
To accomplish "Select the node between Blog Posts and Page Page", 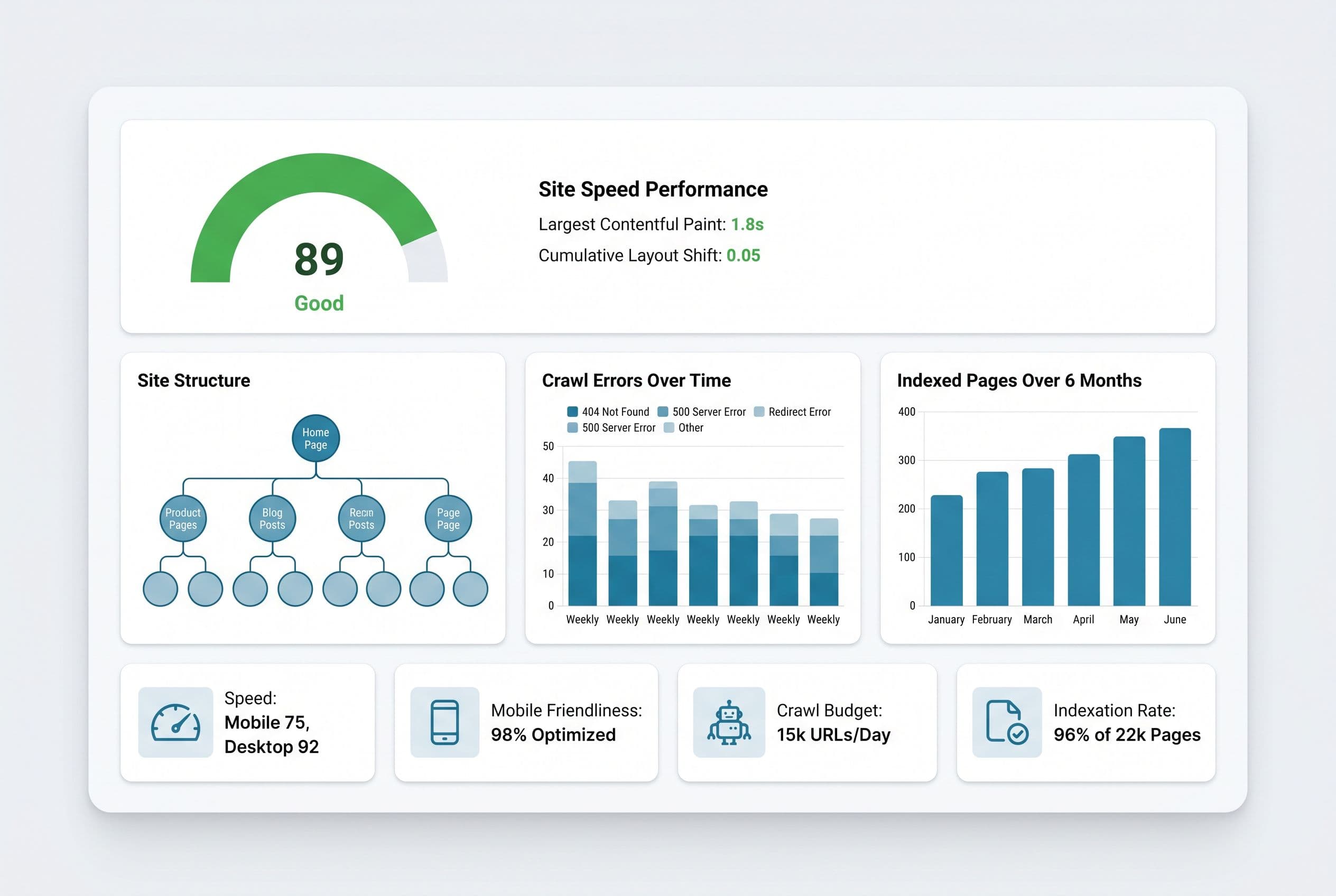I will pos(361,519).
